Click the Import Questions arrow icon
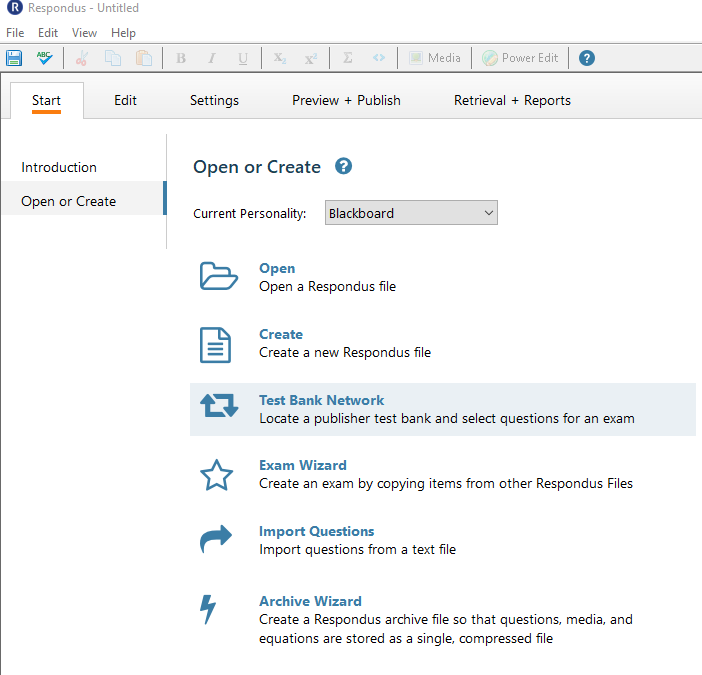 pyautogui.click(x=215, y=539)
